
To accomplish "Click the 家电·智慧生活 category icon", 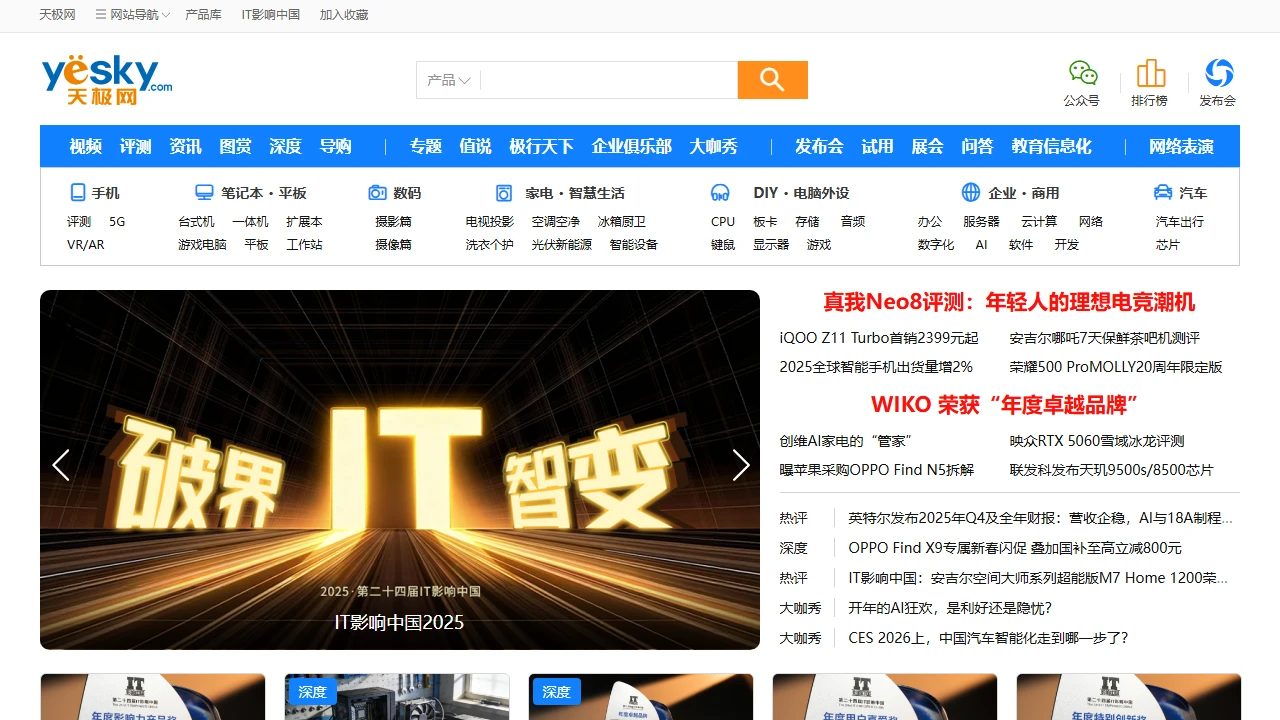I will click(x=504, y=192).
